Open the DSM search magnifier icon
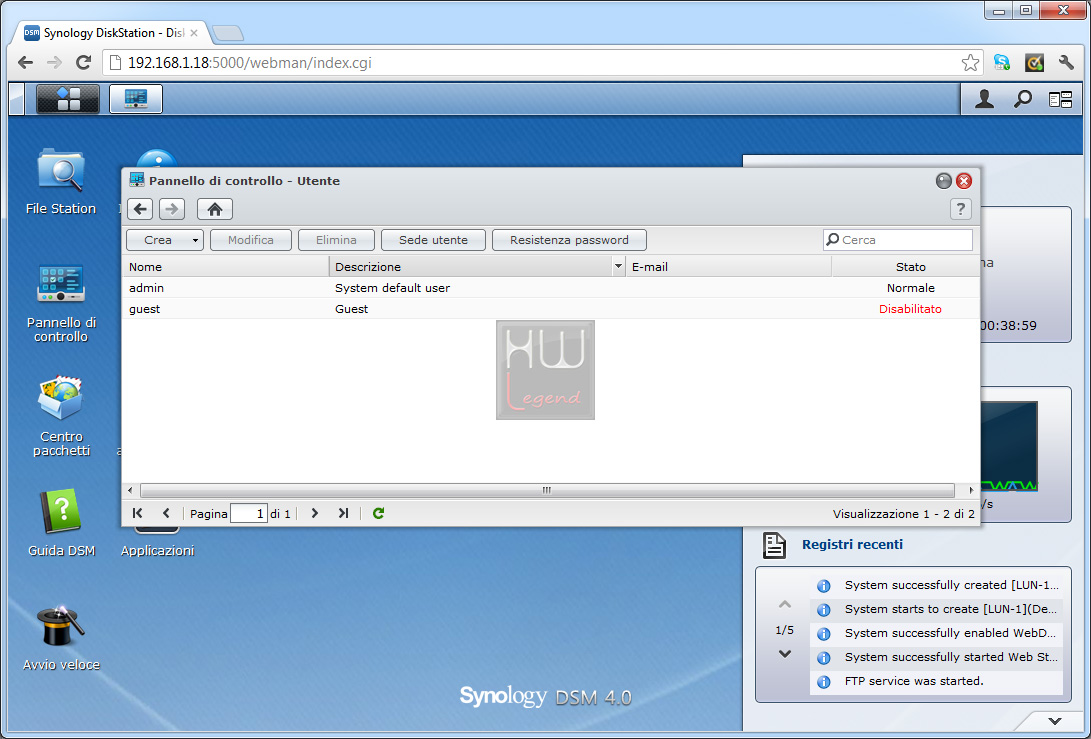 1022,100
